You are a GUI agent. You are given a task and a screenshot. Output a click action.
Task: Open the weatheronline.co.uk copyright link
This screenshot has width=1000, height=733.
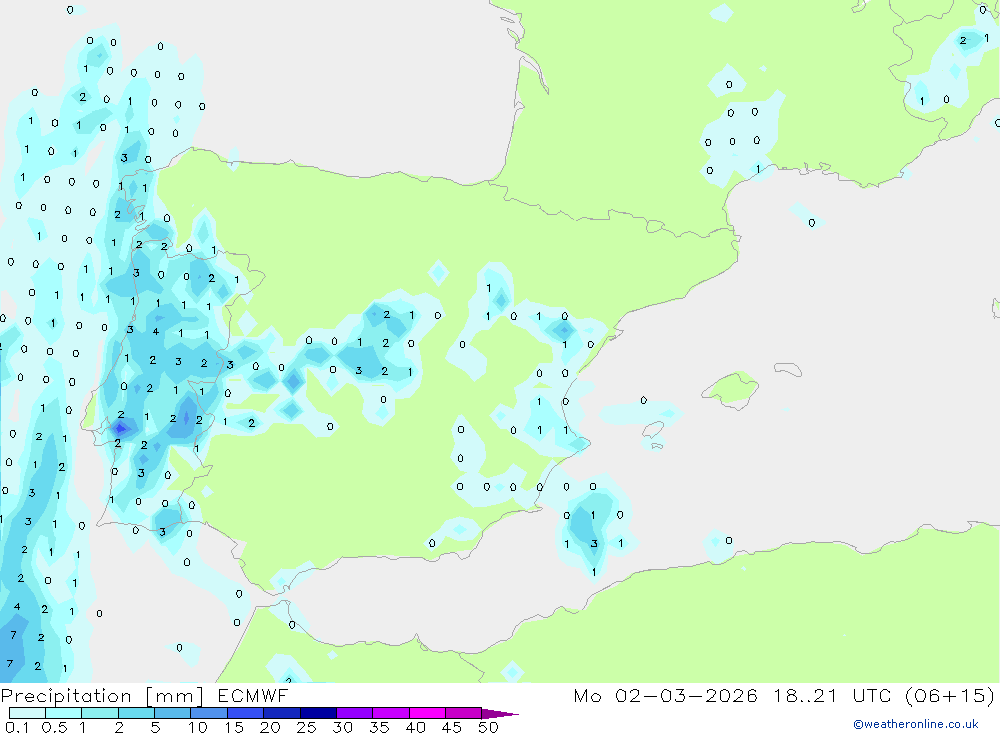[915, 724]
